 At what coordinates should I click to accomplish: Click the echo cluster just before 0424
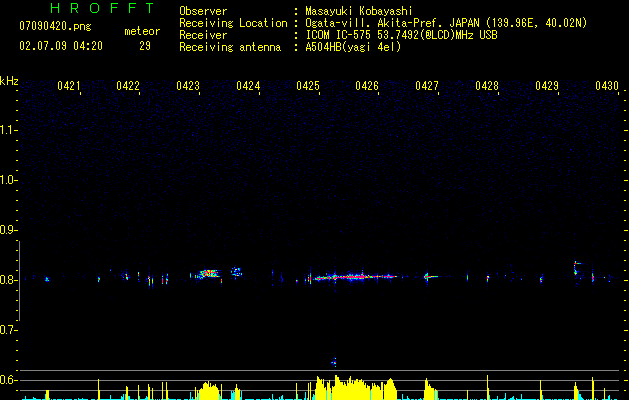tap(236, 272)
